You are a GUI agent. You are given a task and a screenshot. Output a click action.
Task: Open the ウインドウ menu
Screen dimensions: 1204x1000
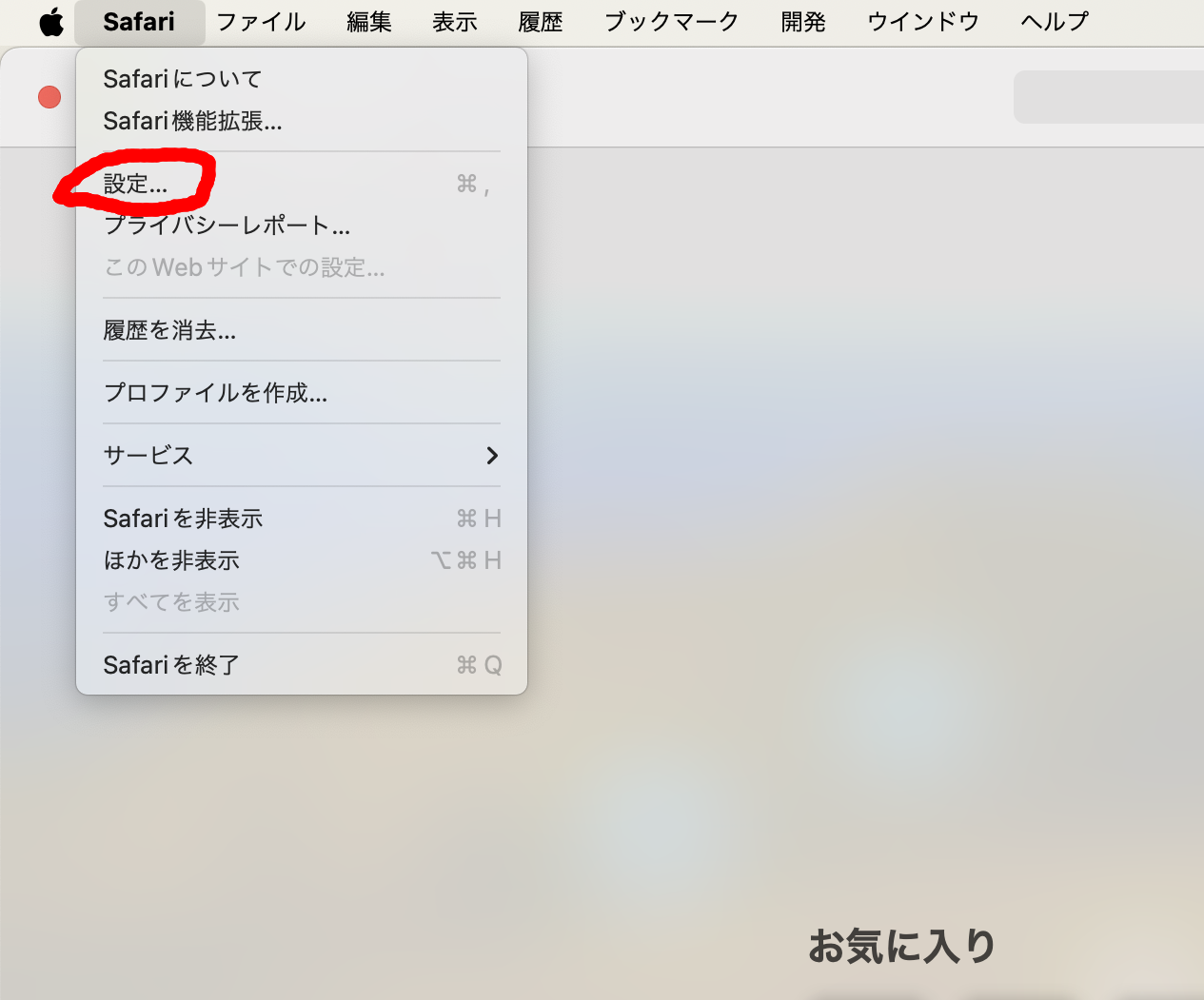[x=923, y=22]
